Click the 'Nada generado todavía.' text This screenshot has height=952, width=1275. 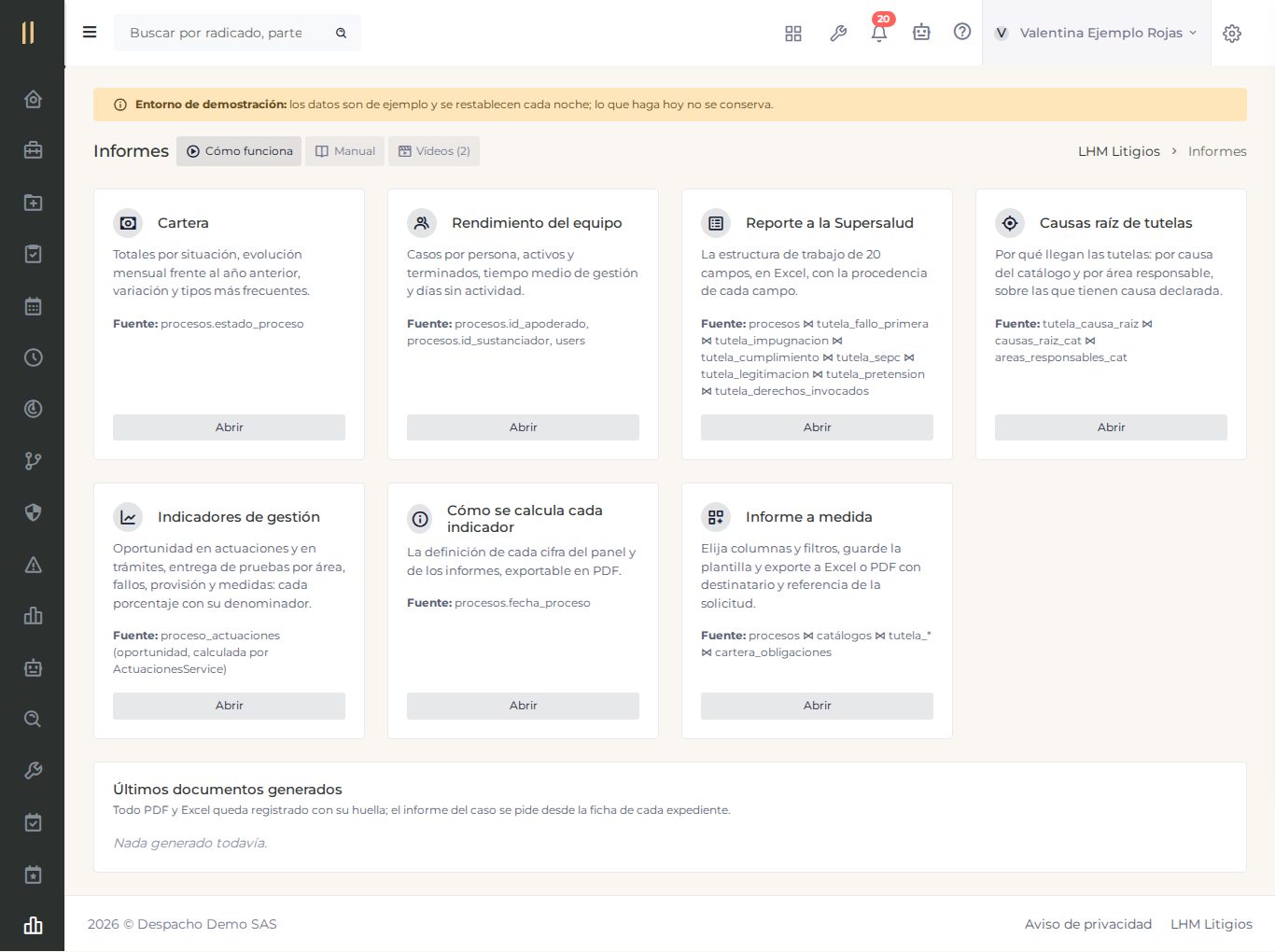click(x=190, y=843)
